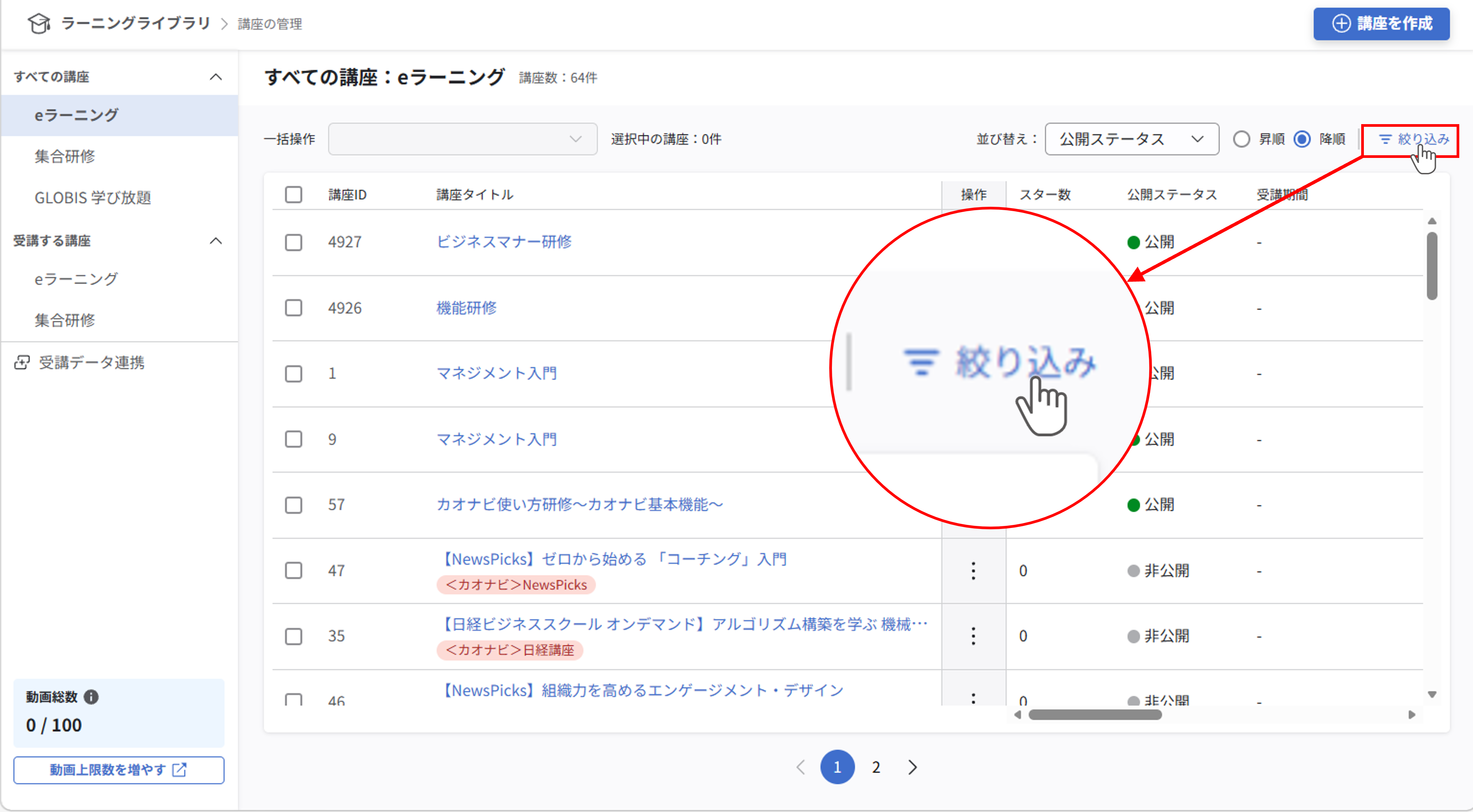Click the vertical scrollbar thumb of table
This screenshot has height=812, width=1473.
1432,266
